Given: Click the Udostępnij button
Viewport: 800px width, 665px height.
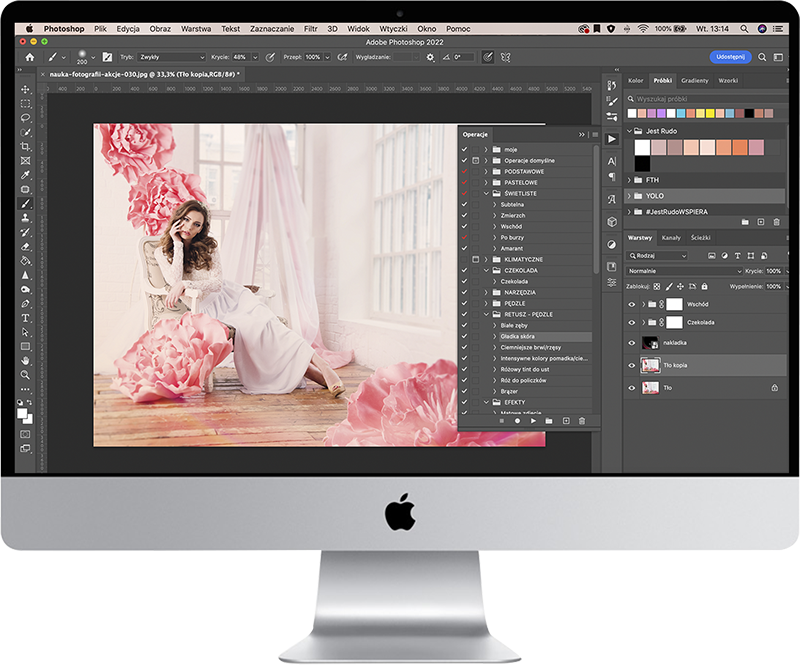Looking at the screenshot, I should [729, 57].
